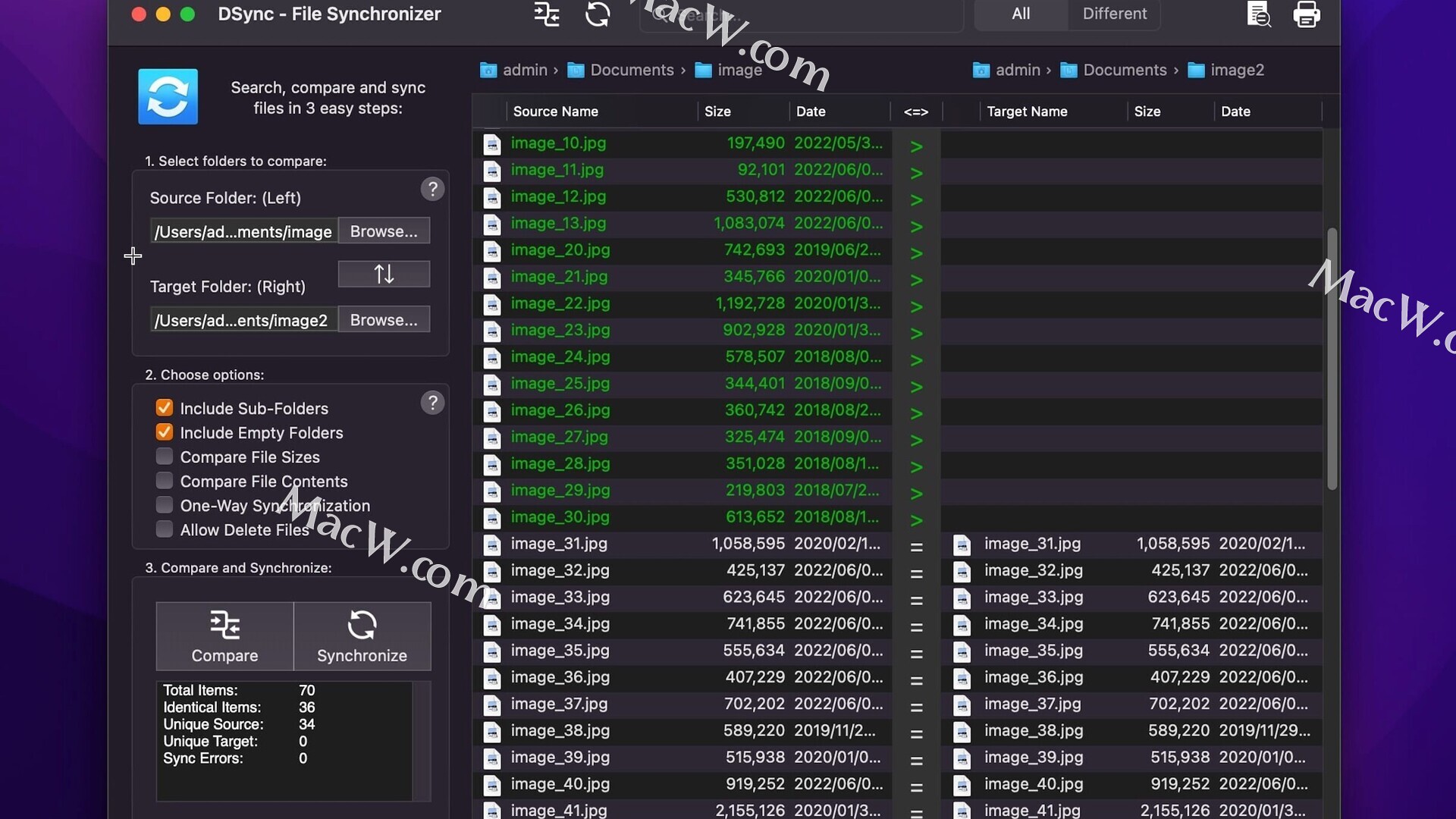1456x819 pixels.
Task: Click the Target Folder path field
Action: pos(243,321)
